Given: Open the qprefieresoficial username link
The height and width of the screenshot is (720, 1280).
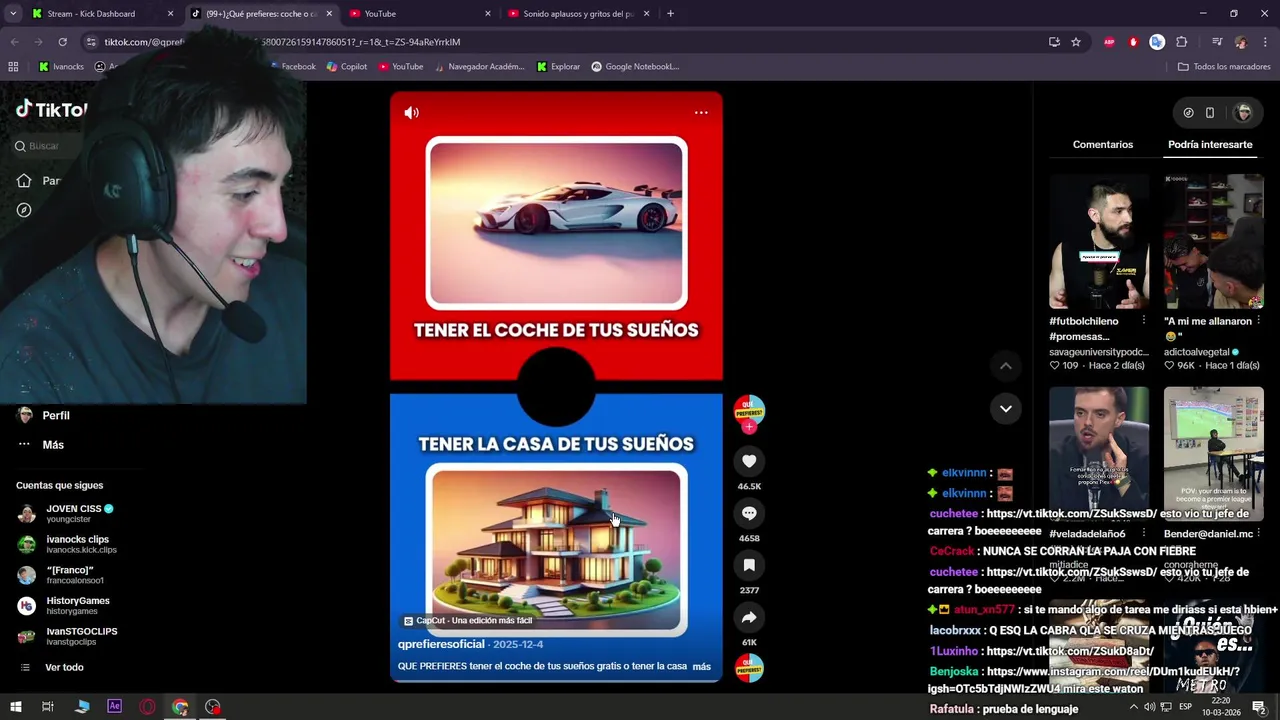Looking at the screenshot, I should (x=441, y=645).
